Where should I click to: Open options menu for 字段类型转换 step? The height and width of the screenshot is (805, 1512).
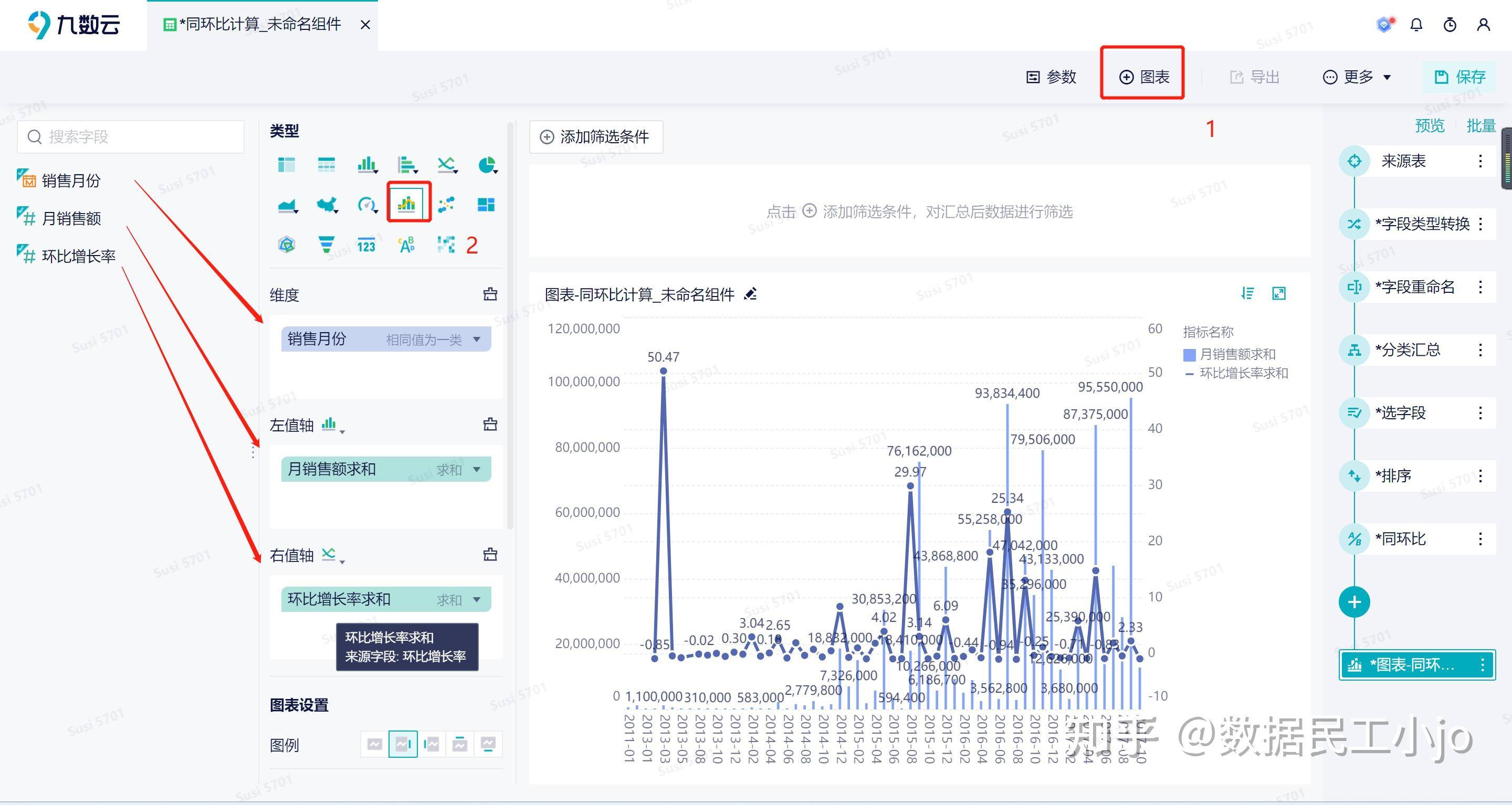pyautogui.click(x=1480, y=224)
